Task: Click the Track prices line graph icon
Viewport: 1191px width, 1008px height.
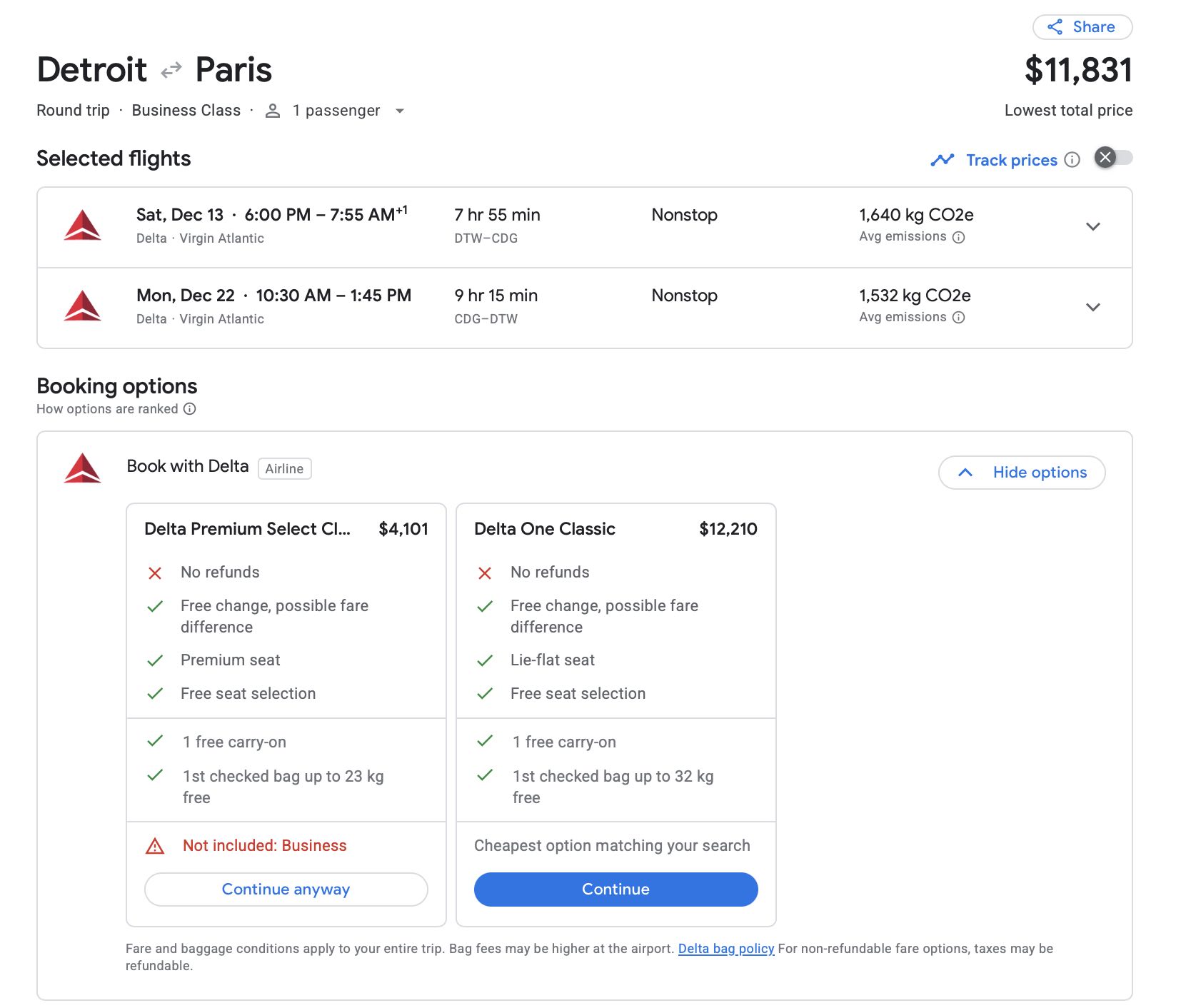Action: coord(943,159)
